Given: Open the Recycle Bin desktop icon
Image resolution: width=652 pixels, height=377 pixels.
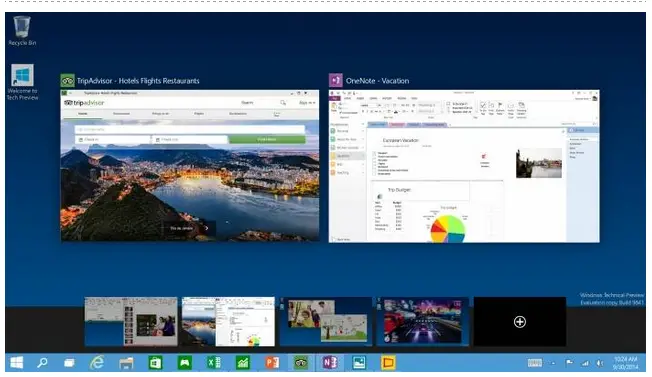Looking at the screenshot, I should (x=22, y=31).
